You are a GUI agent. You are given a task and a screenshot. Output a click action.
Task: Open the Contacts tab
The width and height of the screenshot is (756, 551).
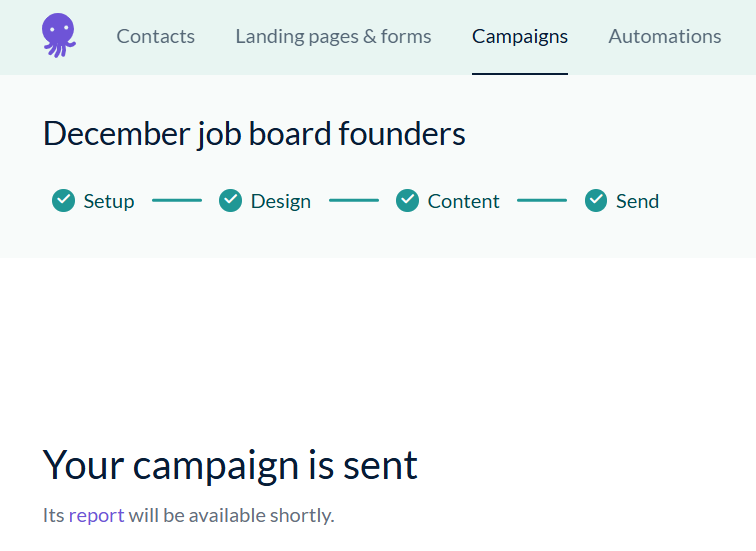155,37
